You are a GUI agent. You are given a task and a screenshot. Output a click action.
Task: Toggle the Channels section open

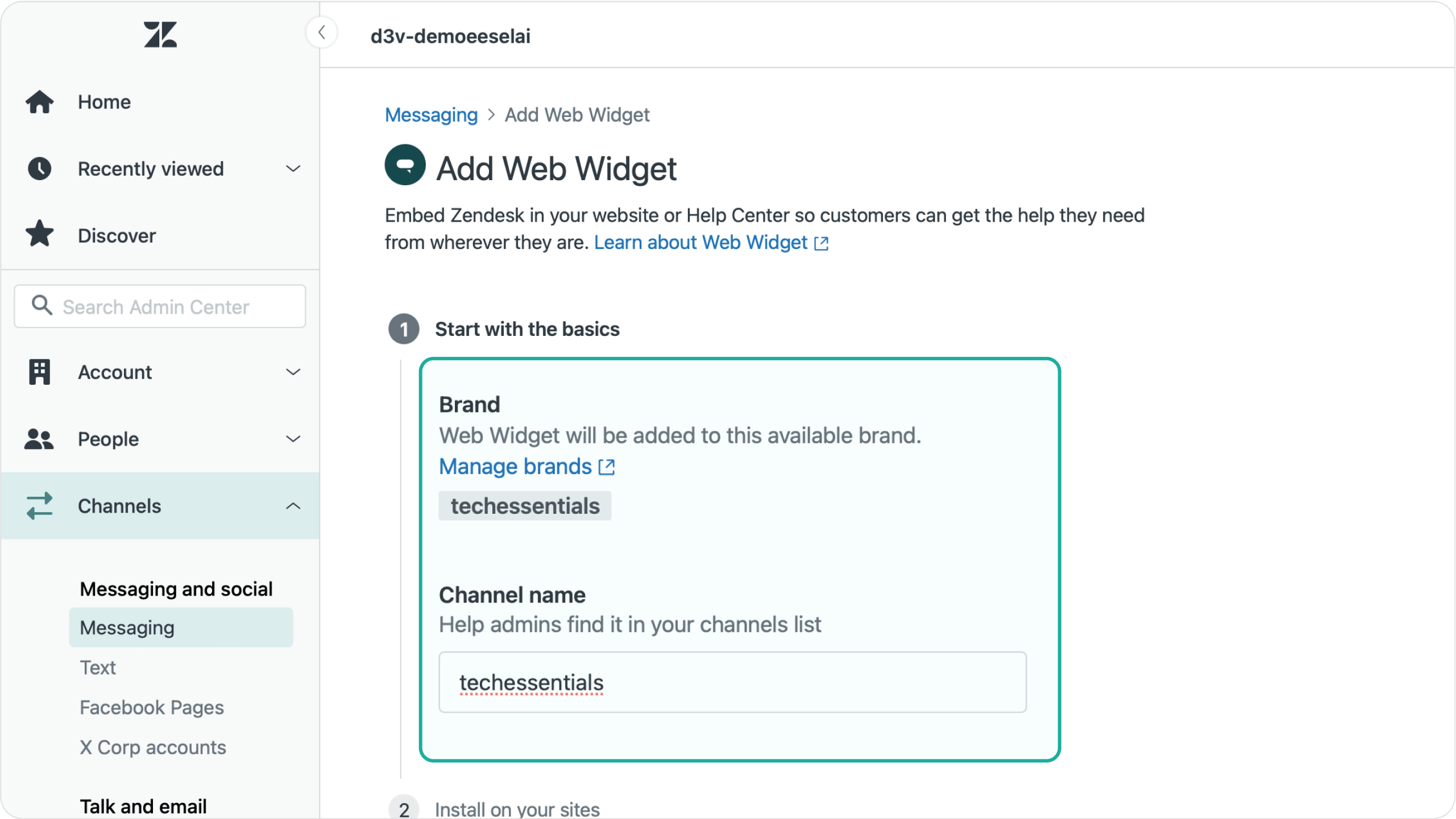point(292,506)
